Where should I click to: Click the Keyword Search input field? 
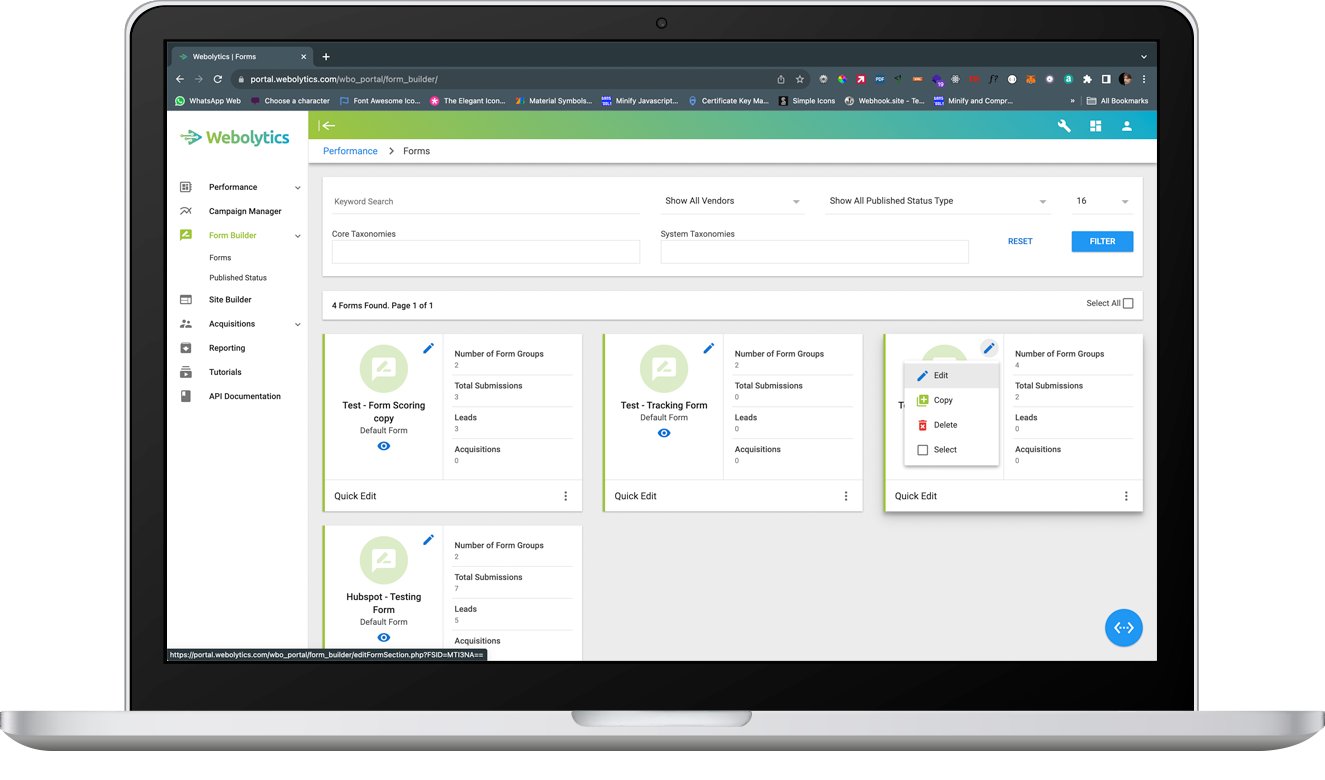click(x=485, y=202)
